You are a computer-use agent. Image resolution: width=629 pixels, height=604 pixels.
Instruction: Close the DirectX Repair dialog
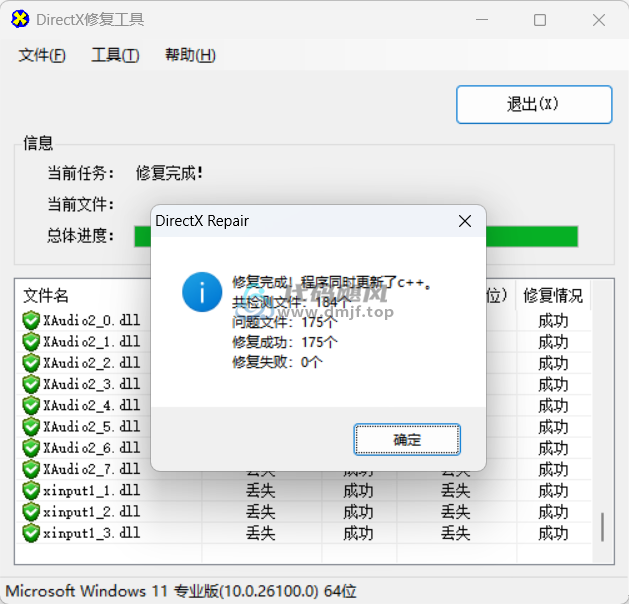pyautogui.click(x=465, y=221)
